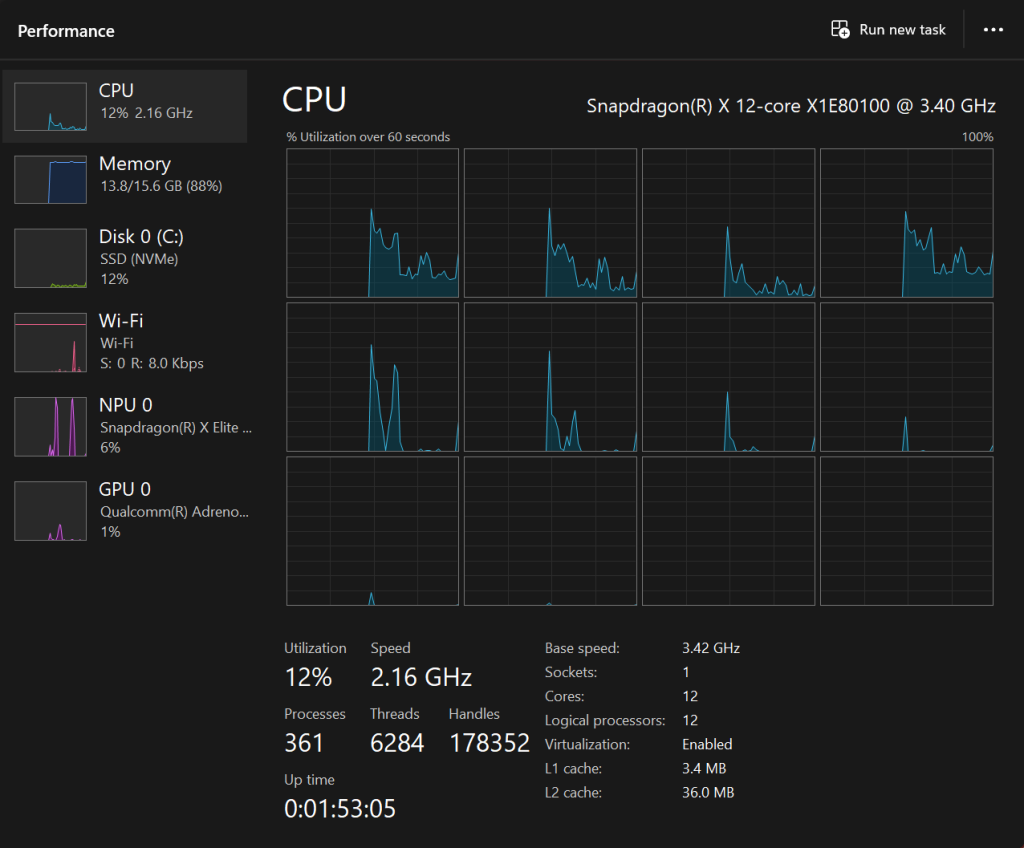Click the Run new task icon

840,30
